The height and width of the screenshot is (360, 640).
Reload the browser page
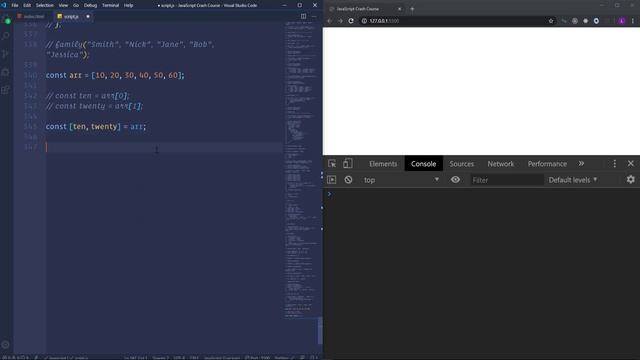tap(351, 21)
